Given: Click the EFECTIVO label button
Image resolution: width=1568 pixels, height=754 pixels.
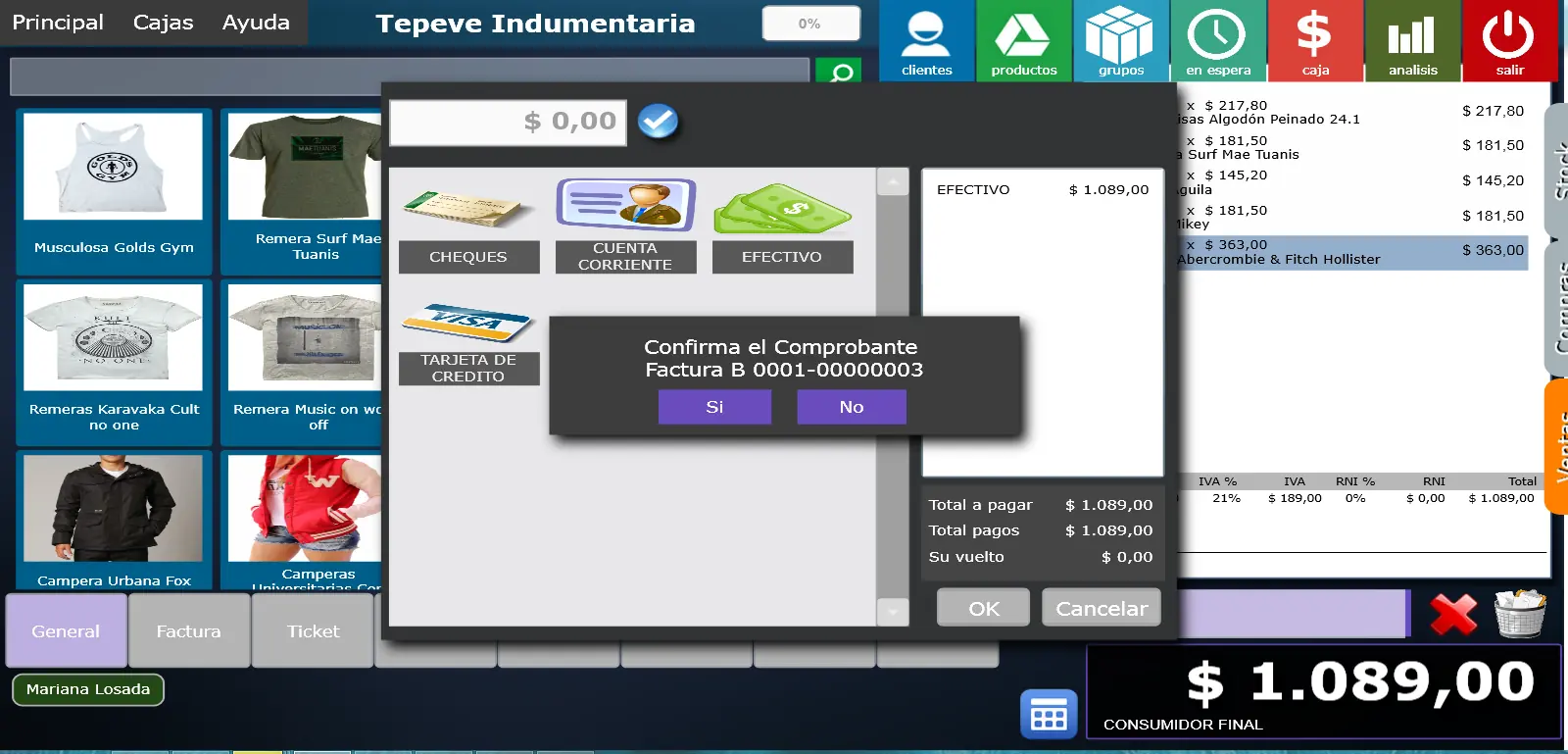Looking at the screenshot, I should point(782,257).
